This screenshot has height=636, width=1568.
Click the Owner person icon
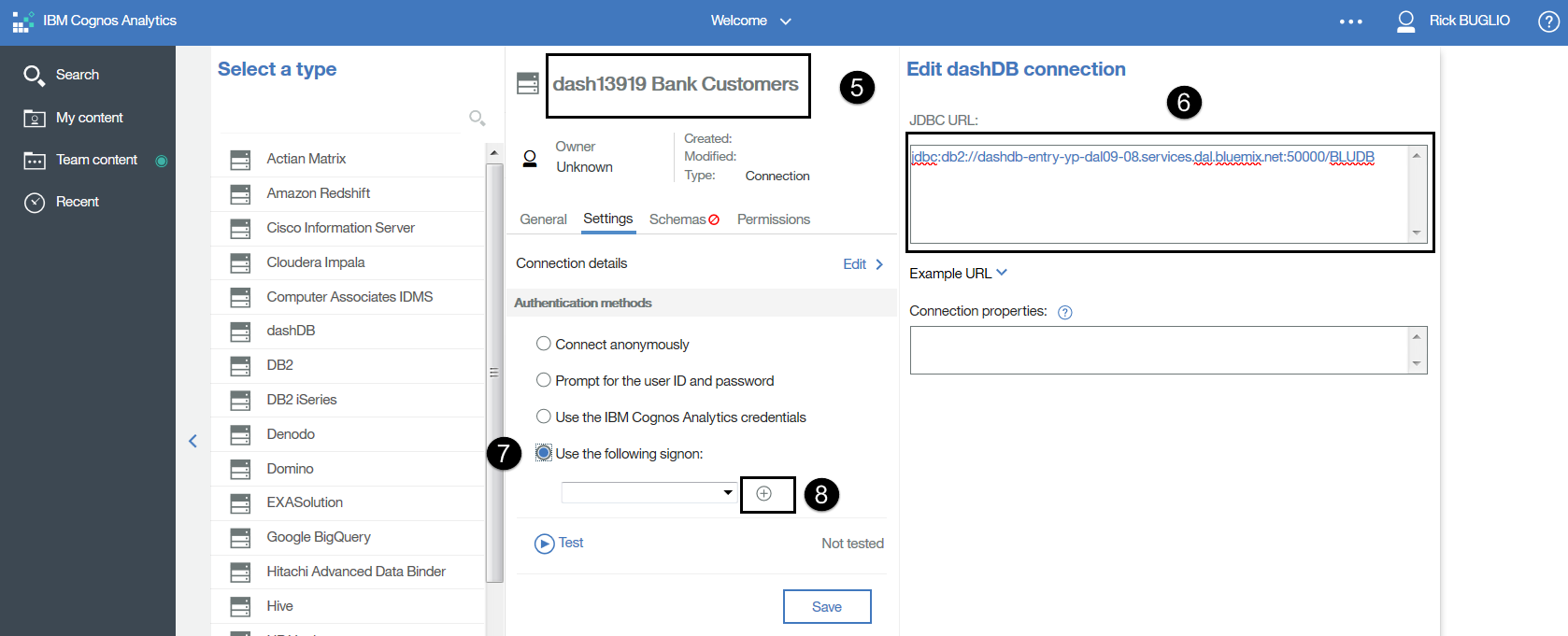coord(530,159)
